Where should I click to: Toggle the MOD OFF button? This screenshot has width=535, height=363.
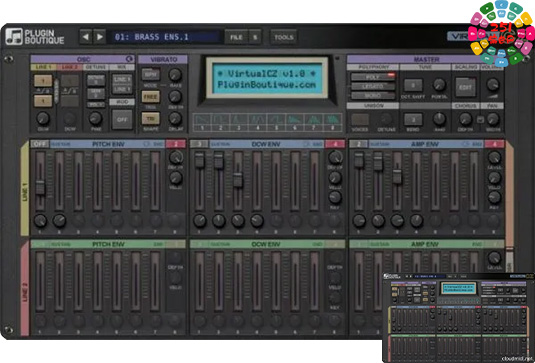[x=122, y=119]
